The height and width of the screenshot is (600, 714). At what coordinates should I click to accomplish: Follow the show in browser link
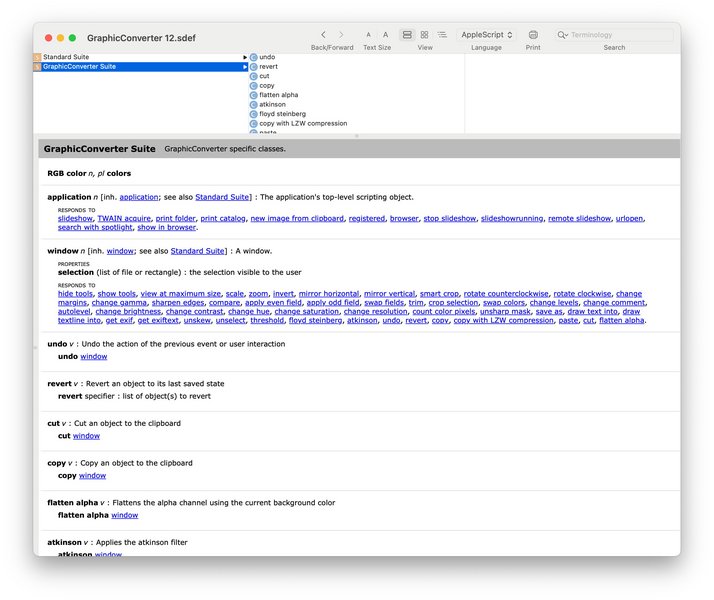pyautogui.click(x=166, y=227)
